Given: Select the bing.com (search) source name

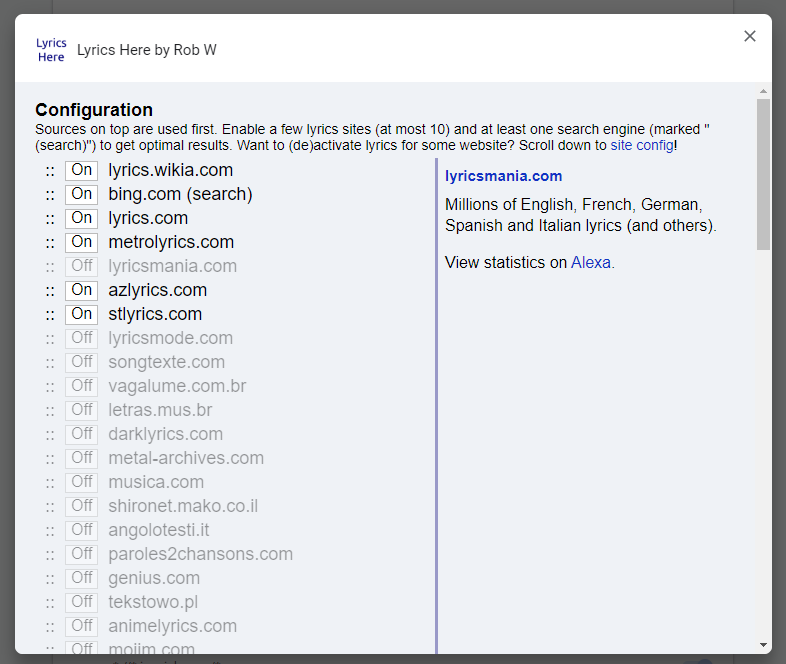Looking at the screenshot, I should tap(180, 194).
